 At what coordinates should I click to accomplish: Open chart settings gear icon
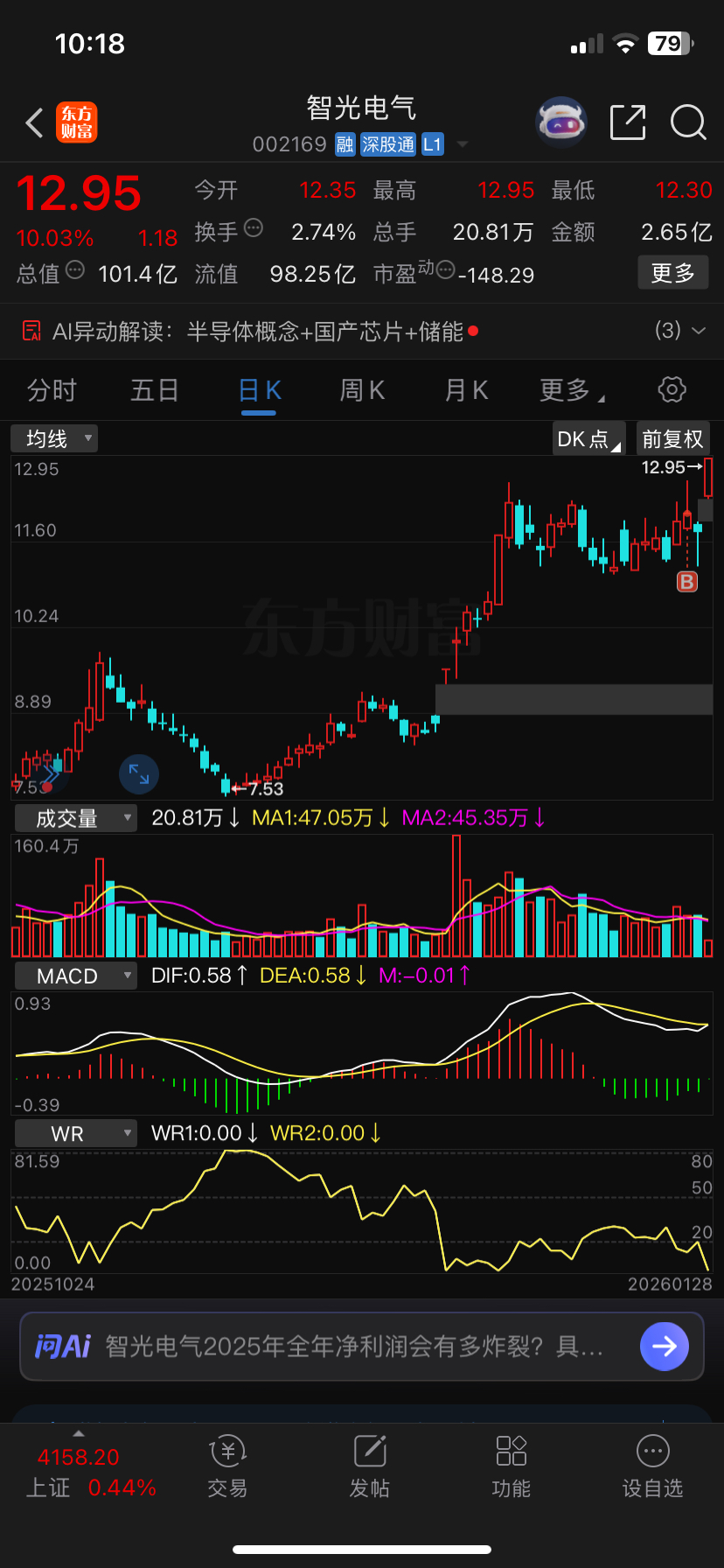[672, 389]
